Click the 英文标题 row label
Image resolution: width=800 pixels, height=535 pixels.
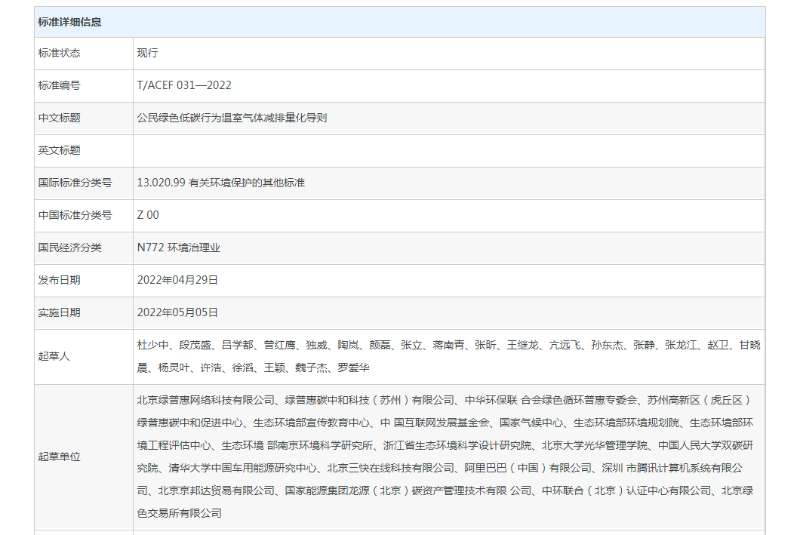pyautogui.click(x=58, y=150)
